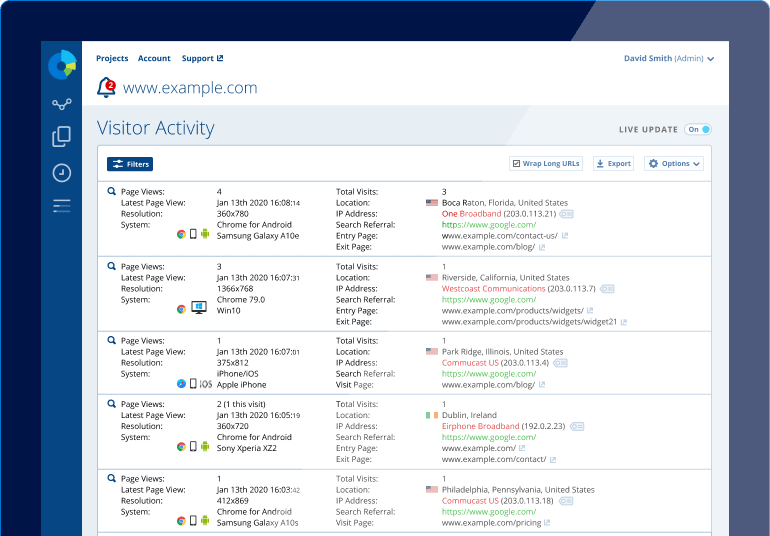Click label tag icon beside Westcoast Communications IP
The image size is (770, 536).
(x=607, y=288)
